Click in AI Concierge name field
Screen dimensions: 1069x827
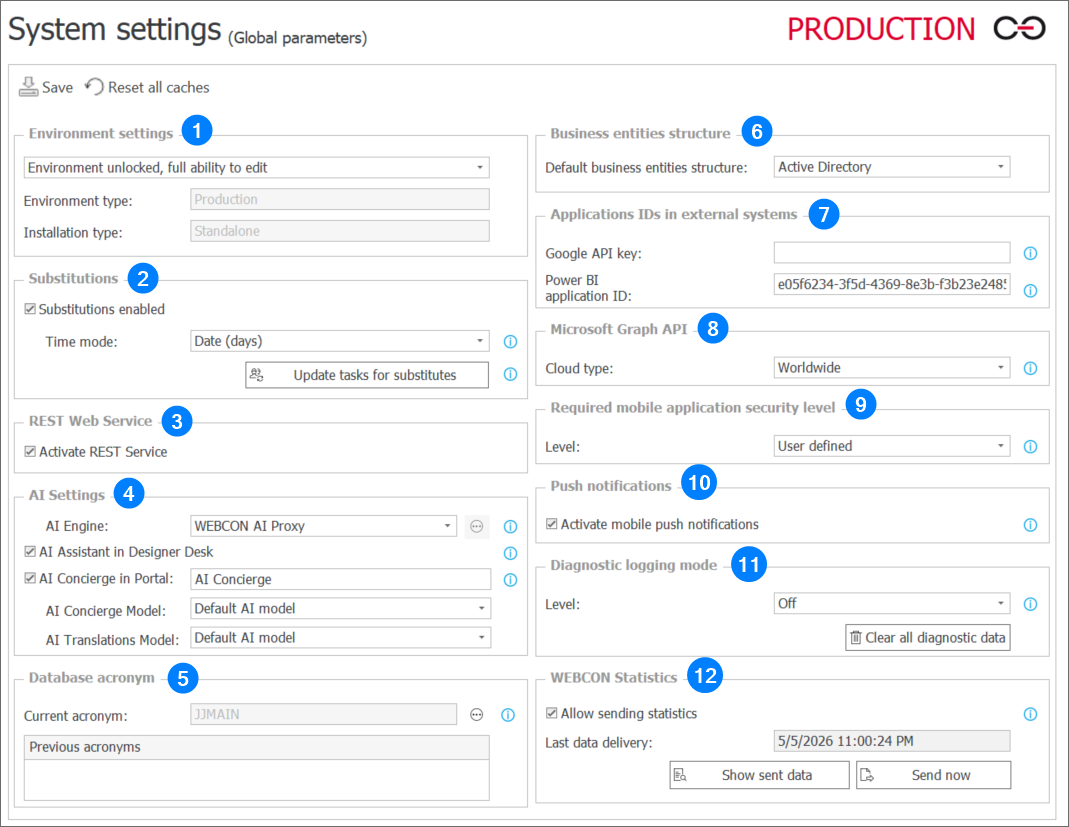click(x=340, y=579)
